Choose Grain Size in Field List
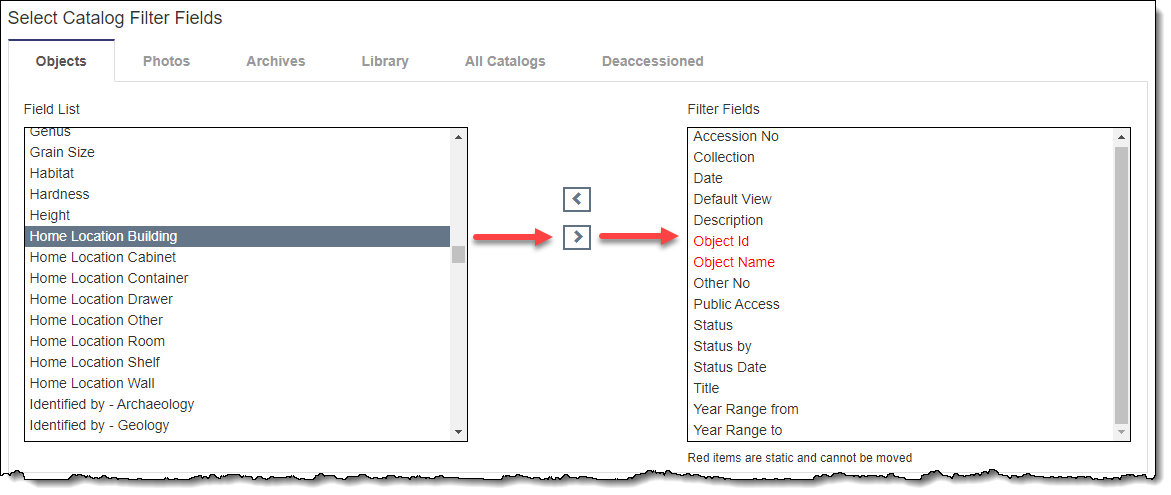 (62, 152)
